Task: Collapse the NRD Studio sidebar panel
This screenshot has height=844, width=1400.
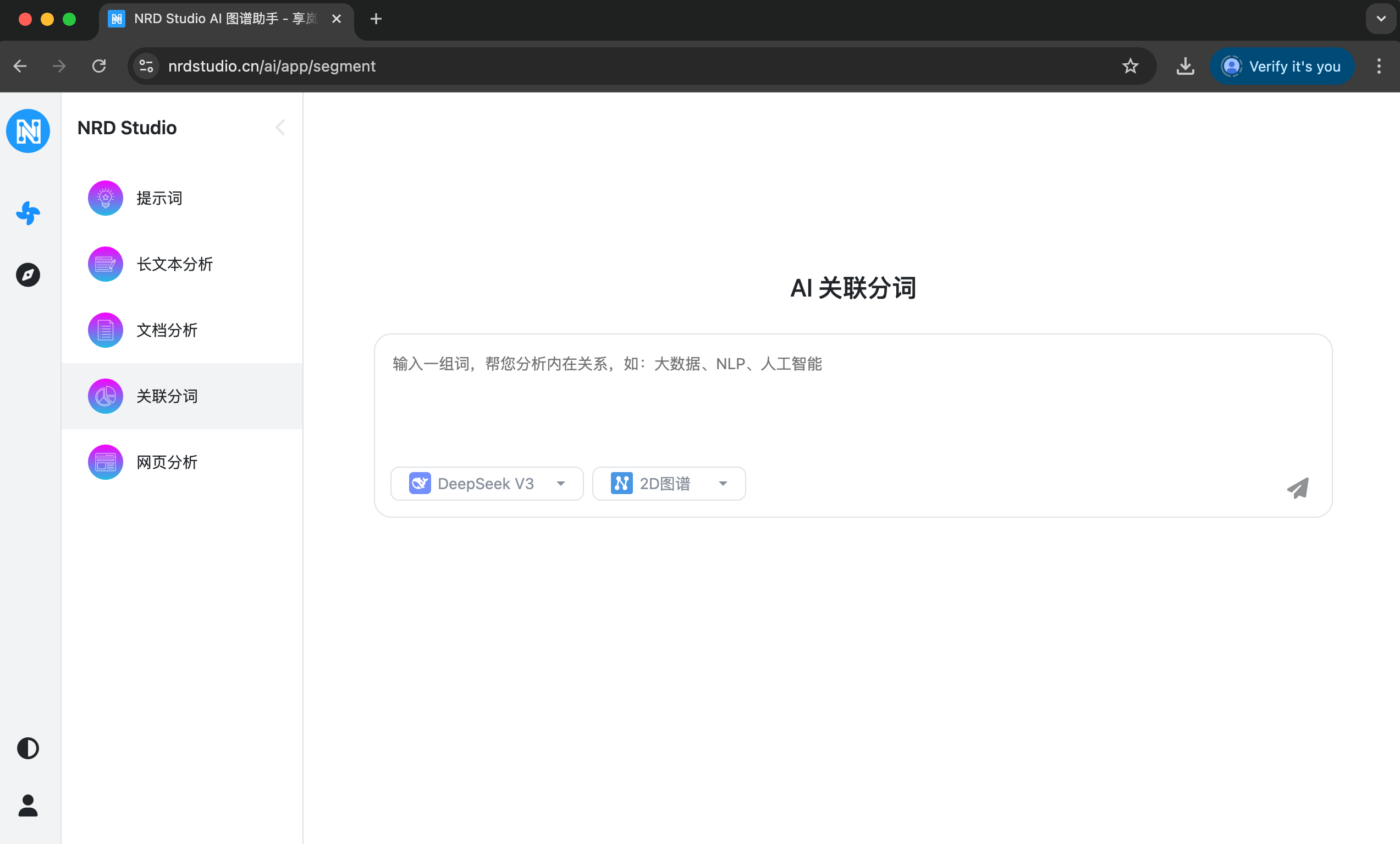Action: (280, 127)
